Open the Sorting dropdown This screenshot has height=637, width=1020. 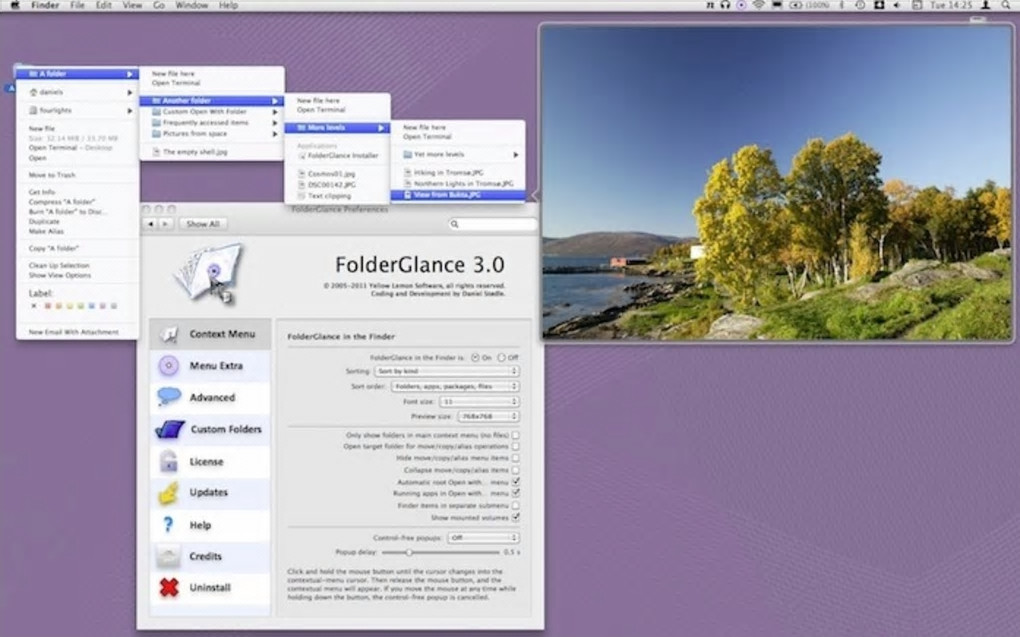click(x=446, y=371)
